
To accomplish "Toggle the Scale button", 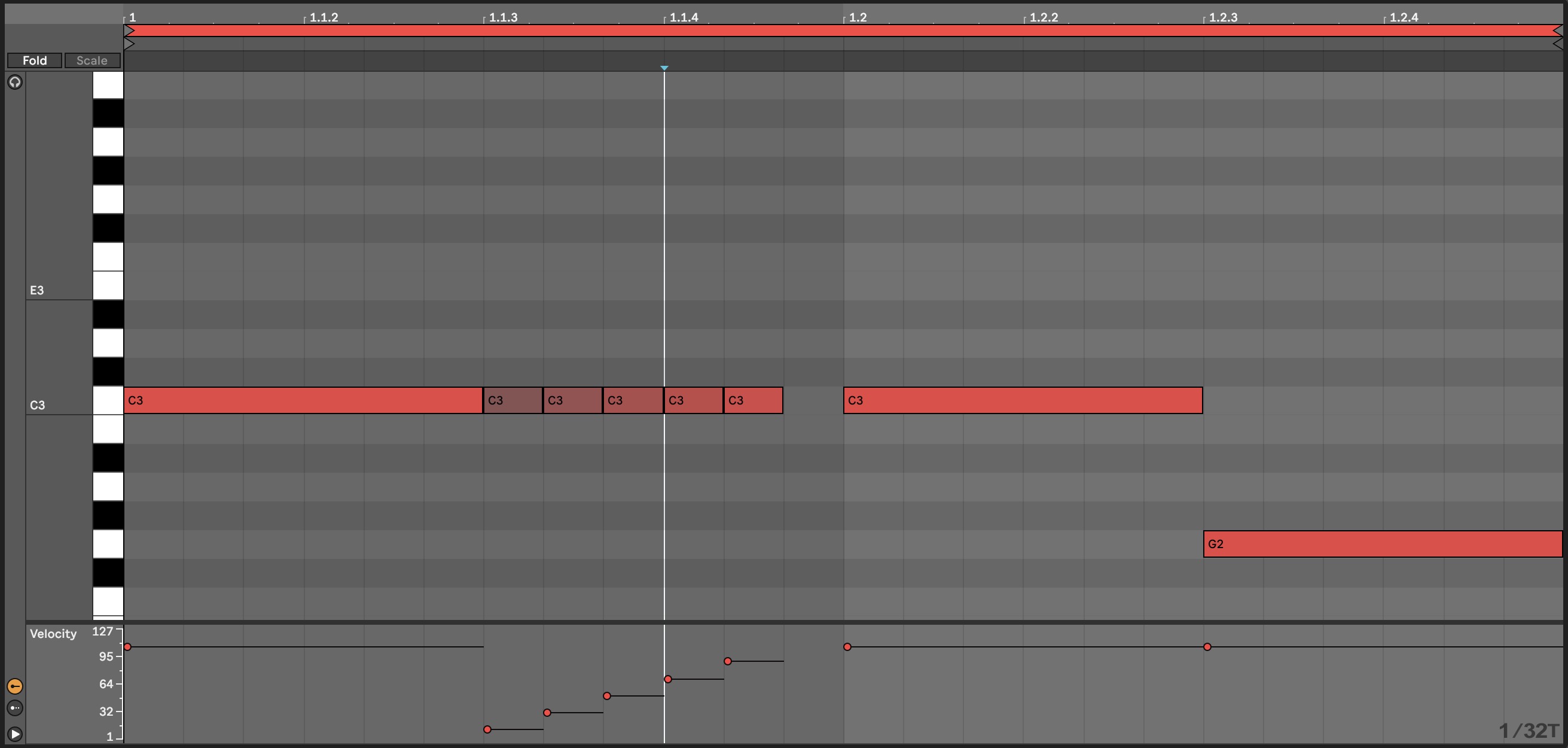I will pos(92,60).
